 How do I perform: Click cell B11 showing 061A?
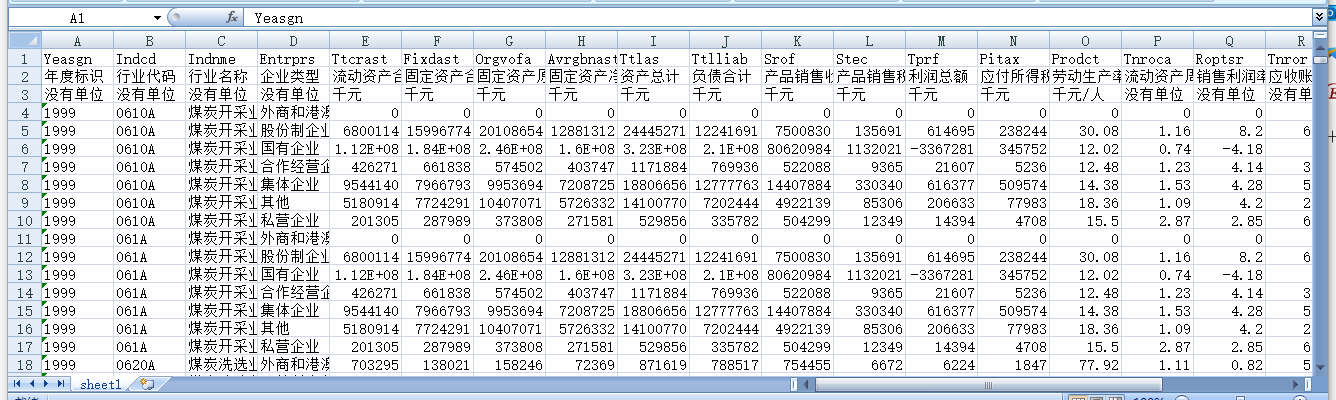[x=149, y=238]
